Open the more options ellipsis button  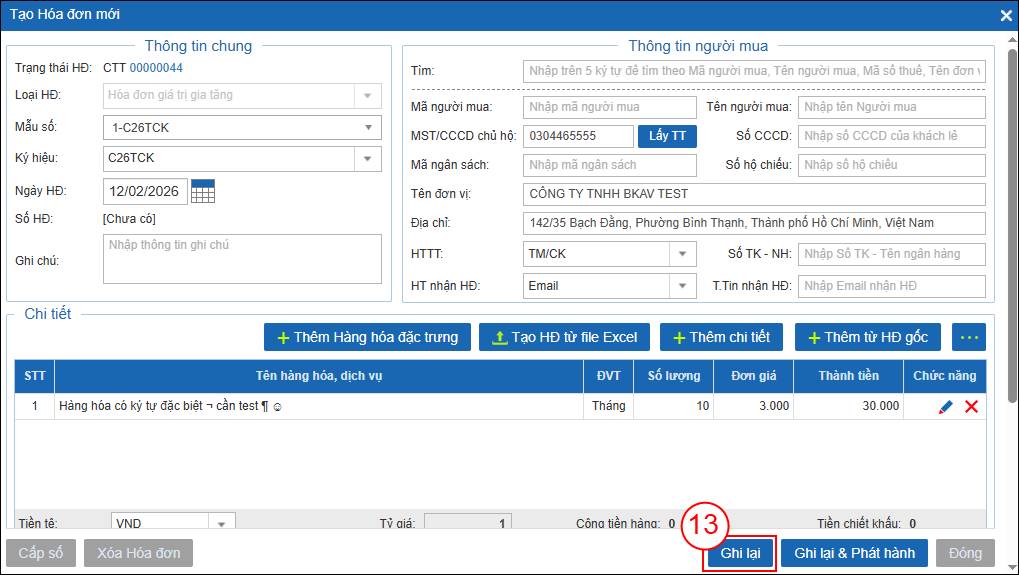pyautogui.click(x=969, y=337)
